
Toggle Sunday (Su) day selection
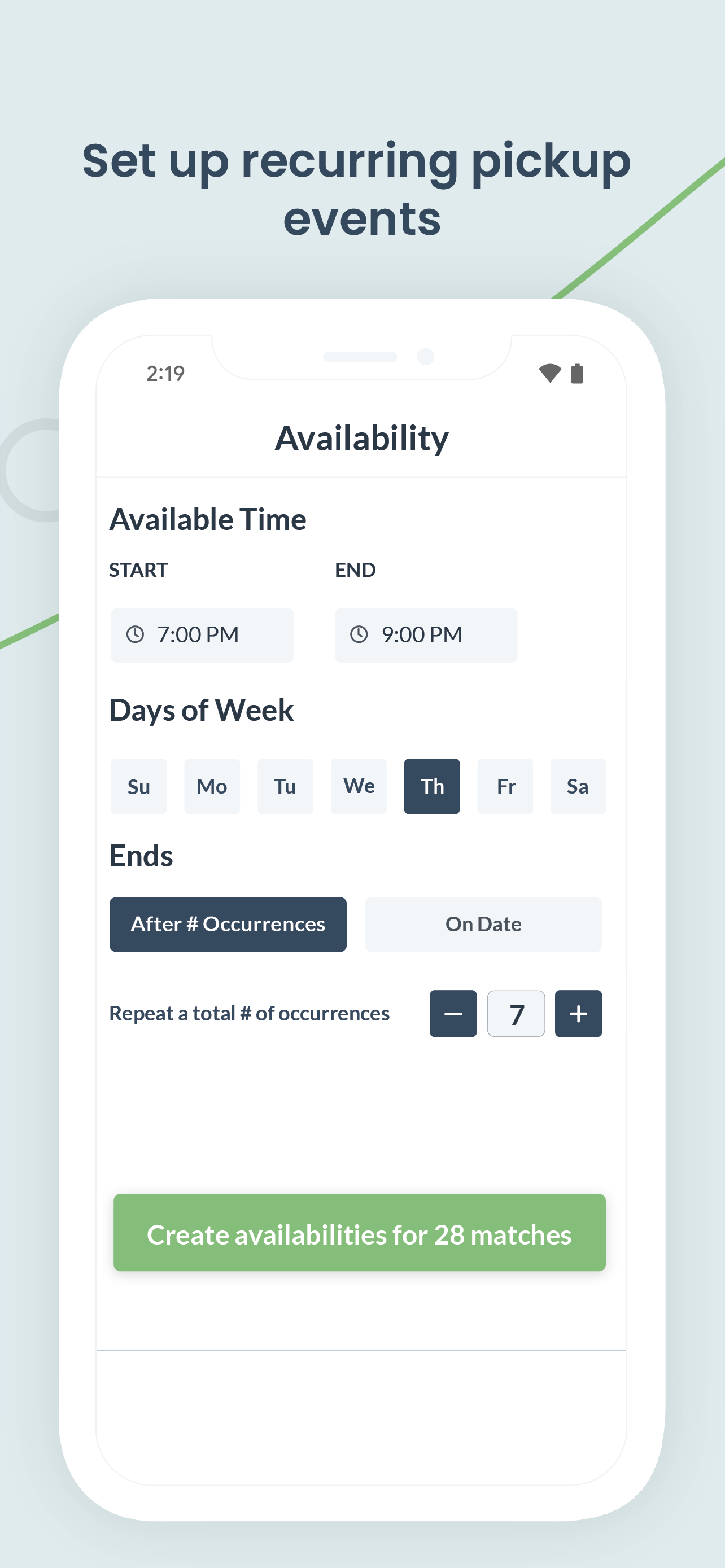[139, 786]
